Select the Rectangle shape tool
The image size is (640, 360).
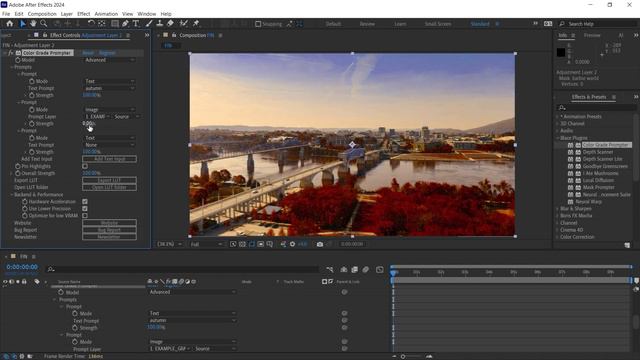click(x=115, y=24)
